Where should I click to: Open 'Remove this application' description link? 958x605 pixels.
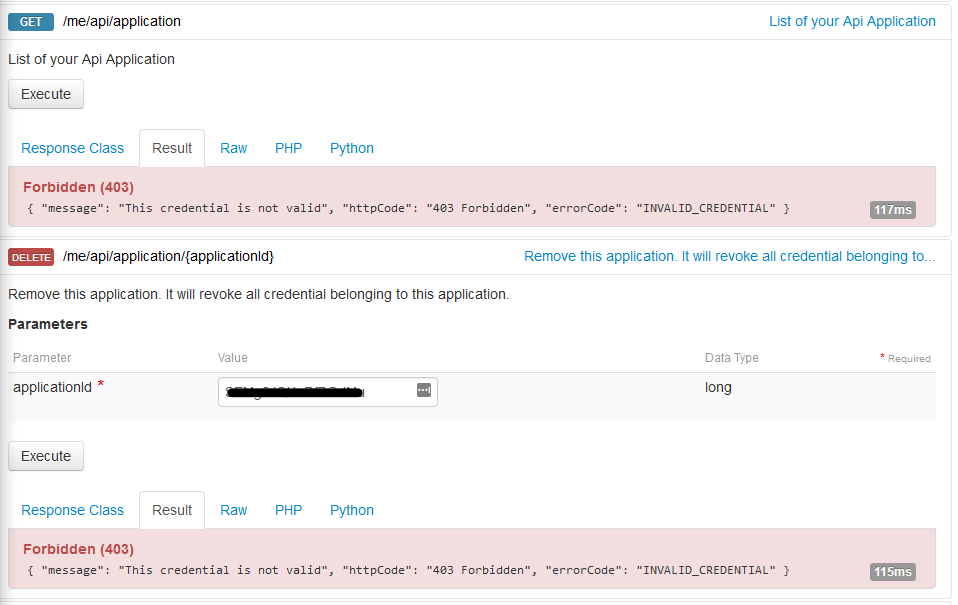pyautogui.click(x=729, y=257)
